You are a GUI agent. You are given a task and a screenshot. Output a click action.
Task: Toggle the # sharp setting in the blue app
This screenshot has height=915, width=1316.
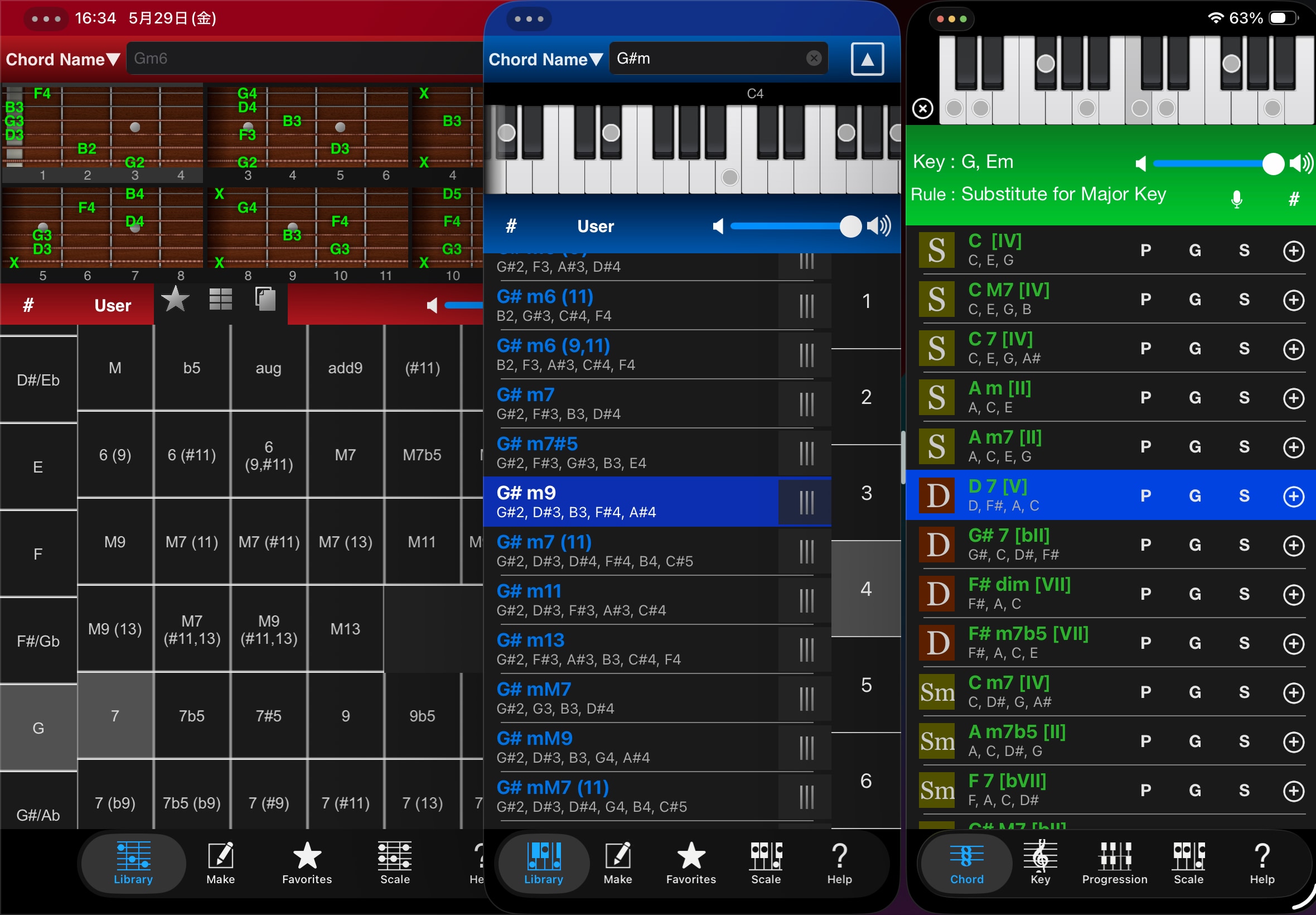[511, 226]
